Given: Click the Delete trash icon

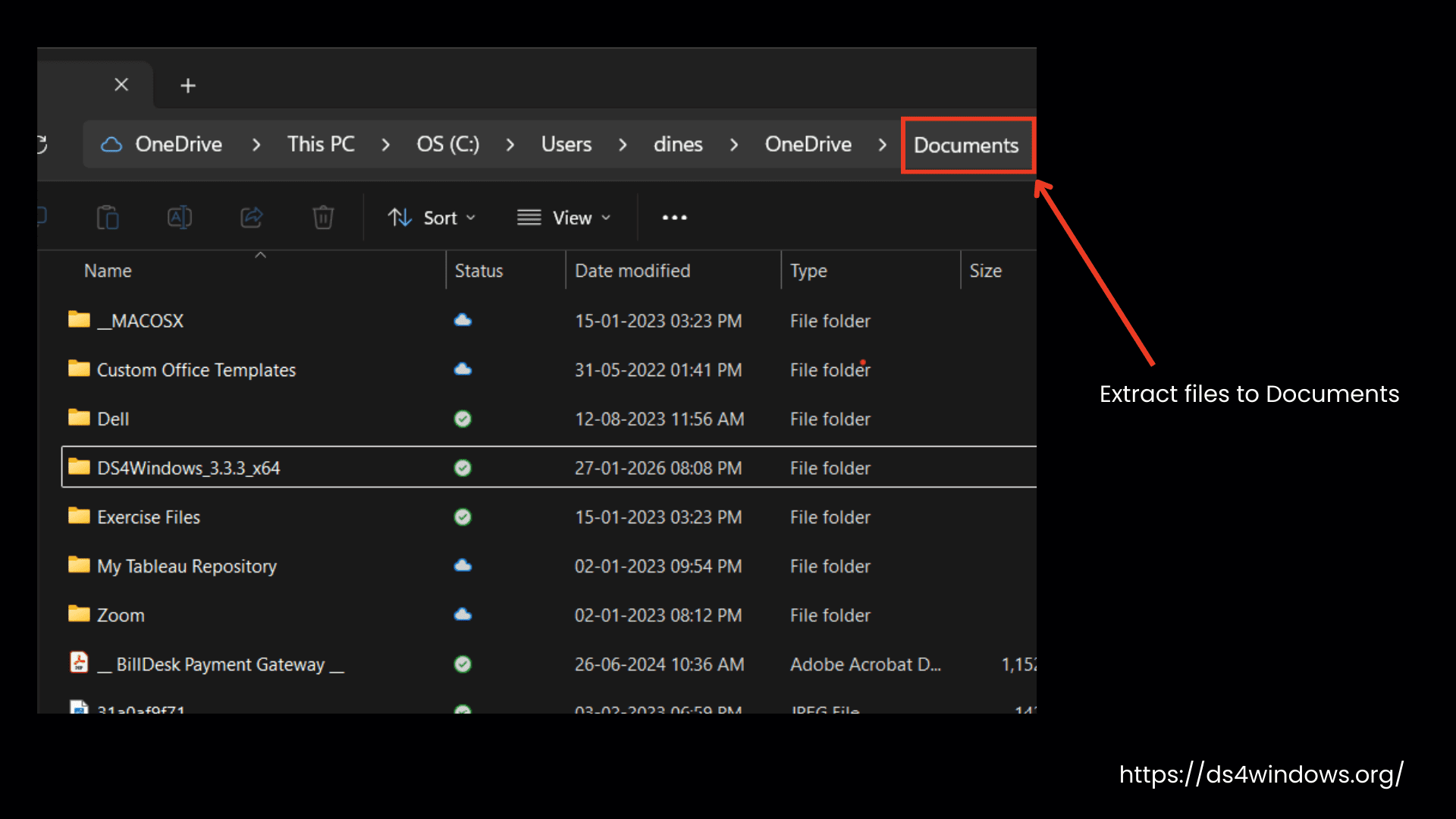Looking at the screenshot, I should 323,218.
